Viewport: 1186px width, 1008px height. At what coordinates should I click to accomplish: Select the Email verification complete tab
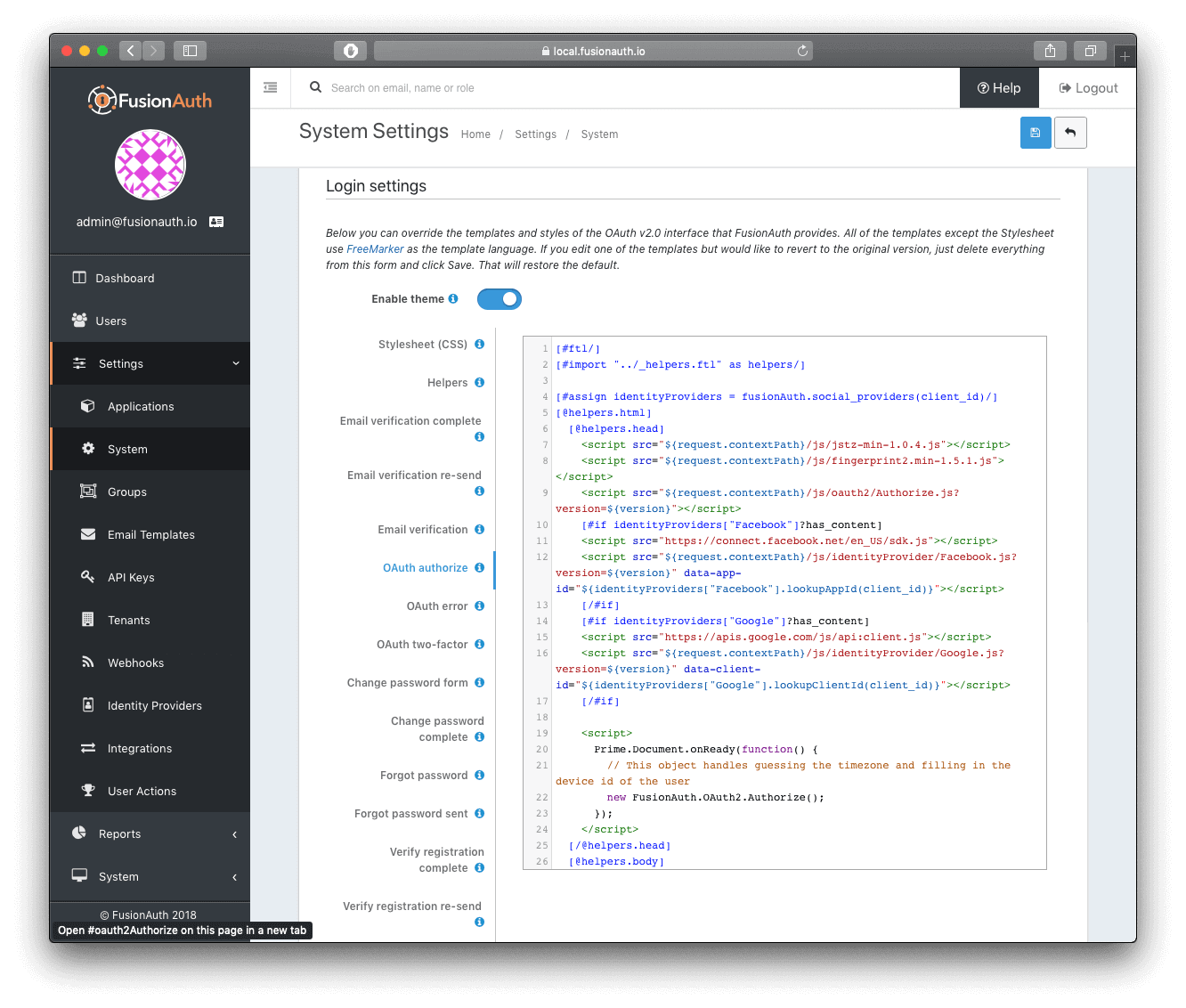(410, 421)
